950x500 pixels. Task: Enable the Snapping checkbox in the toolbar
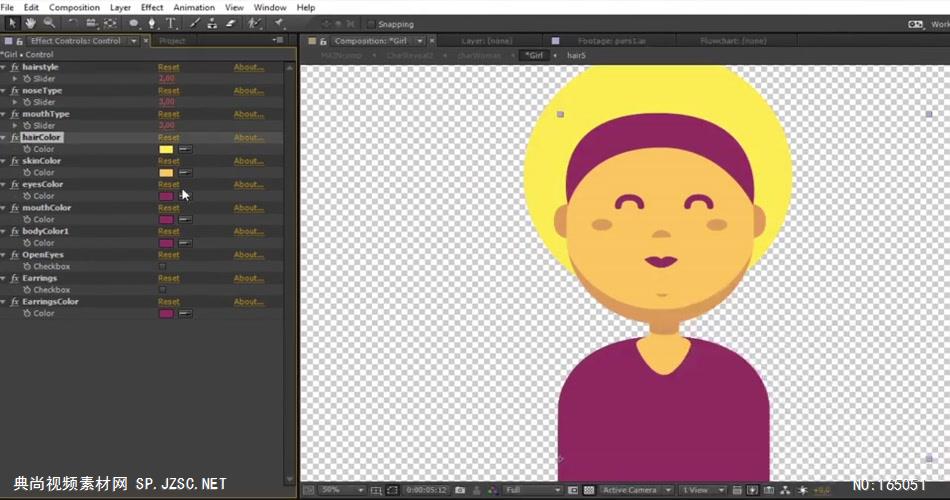pos(372,24)
